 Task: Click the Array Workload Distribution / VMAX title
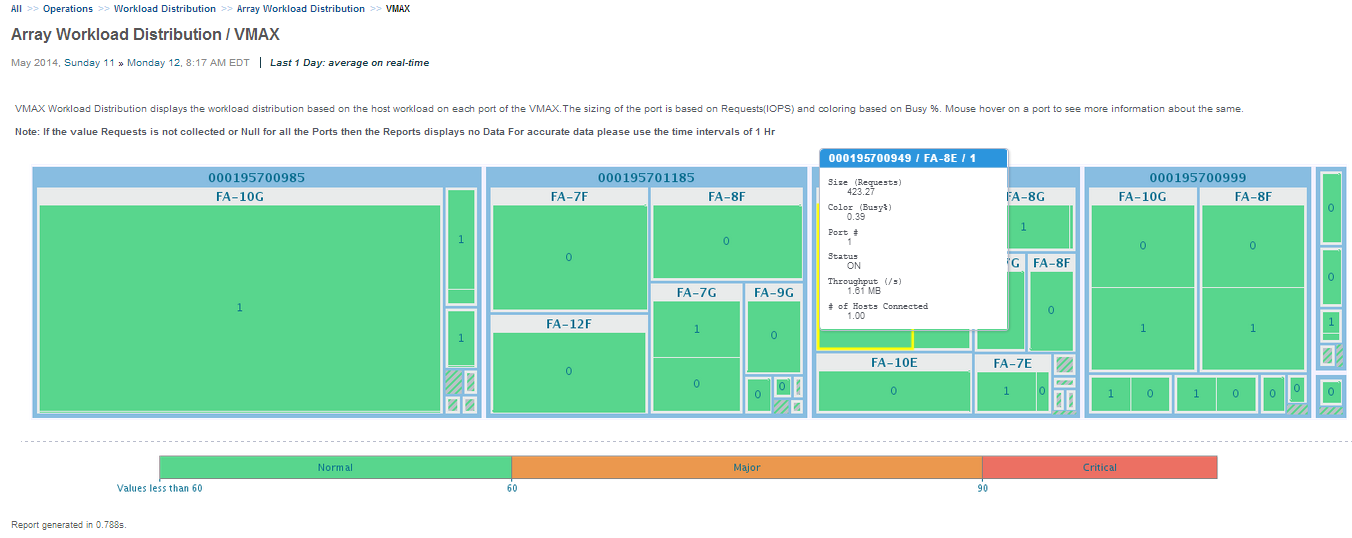pos(145,35)
